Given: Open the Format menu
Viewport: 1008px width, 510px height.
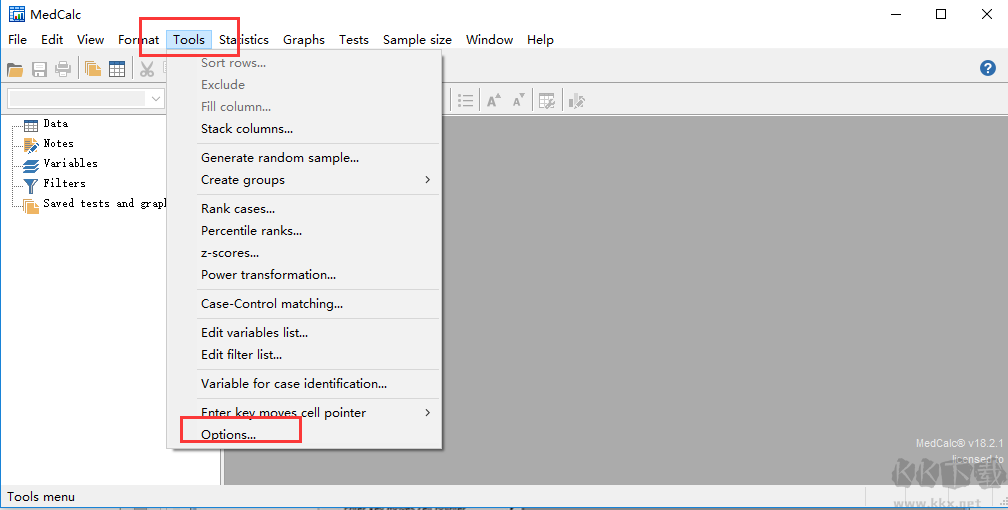Looking at the screenshot, I should [x=138, y=40].
